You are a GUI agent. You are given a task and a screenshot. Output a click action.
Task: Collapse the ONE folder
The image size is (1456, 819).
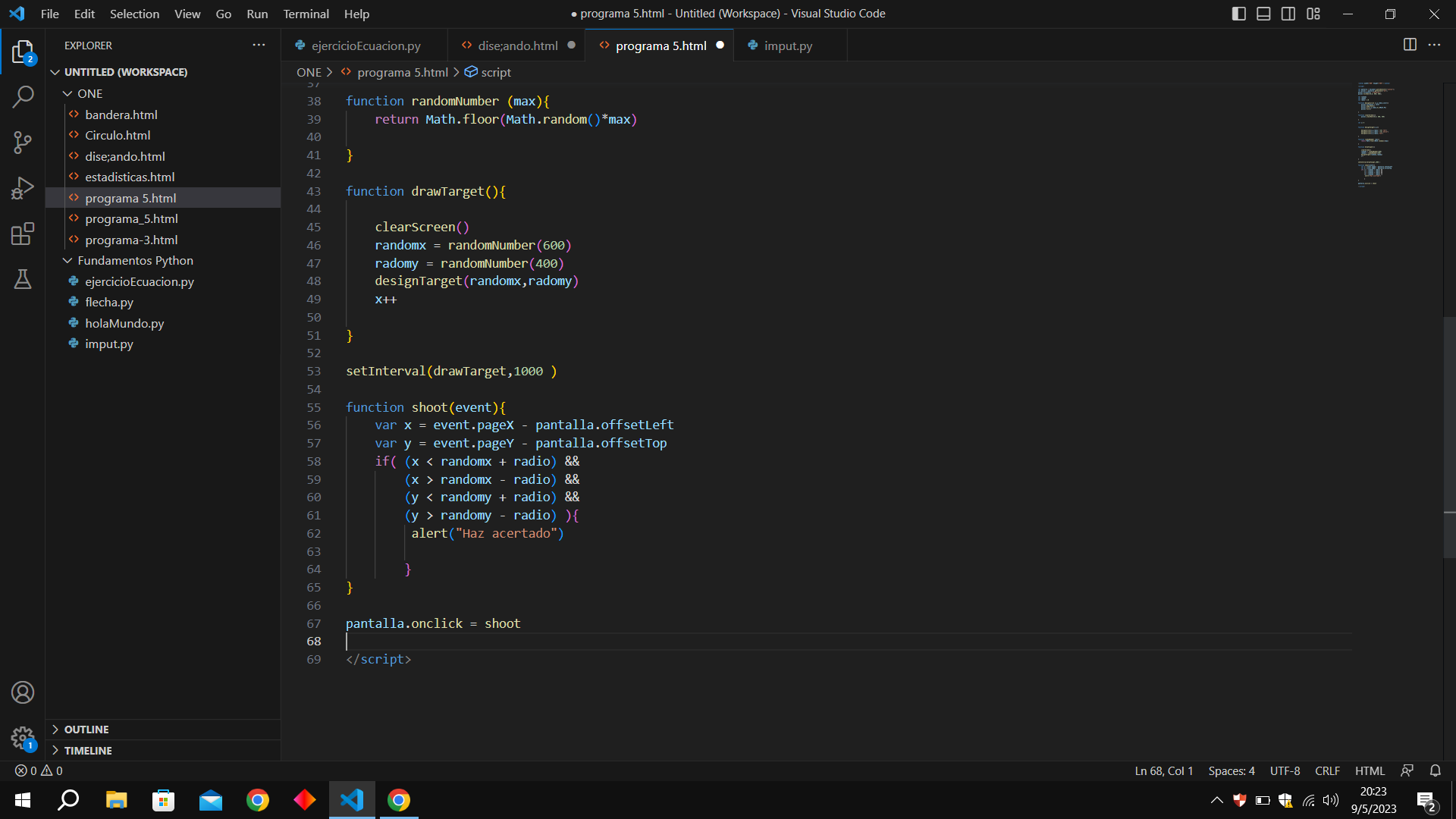click(x=163, y=93)
